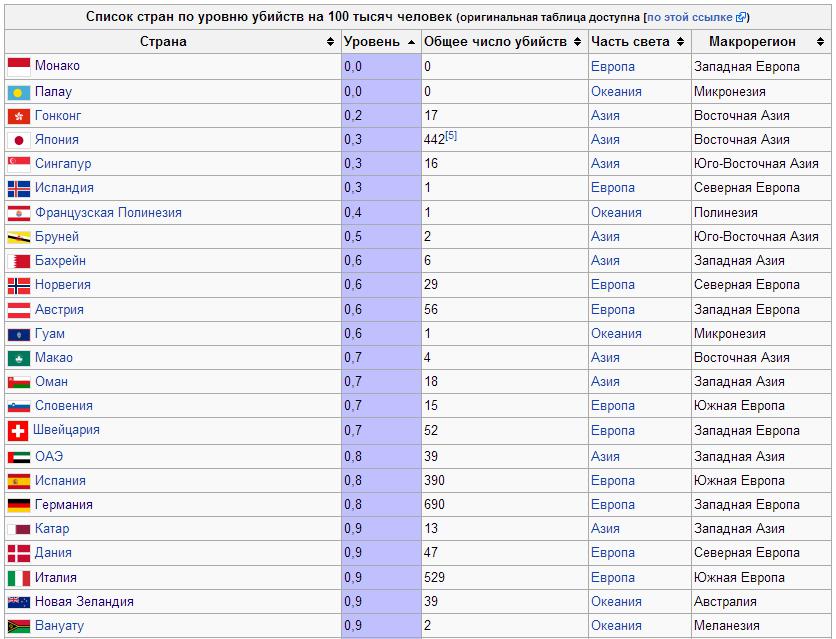Open footnote reference [5] next to 442
The height and width of the screenshot is (639, 836).
[x=451, y=136]
